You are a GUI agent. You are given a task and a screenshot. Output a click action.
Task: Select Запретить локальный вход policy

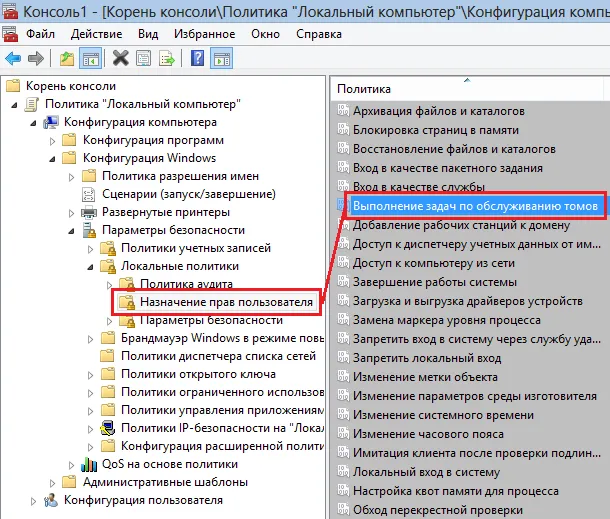pos(427,358)
